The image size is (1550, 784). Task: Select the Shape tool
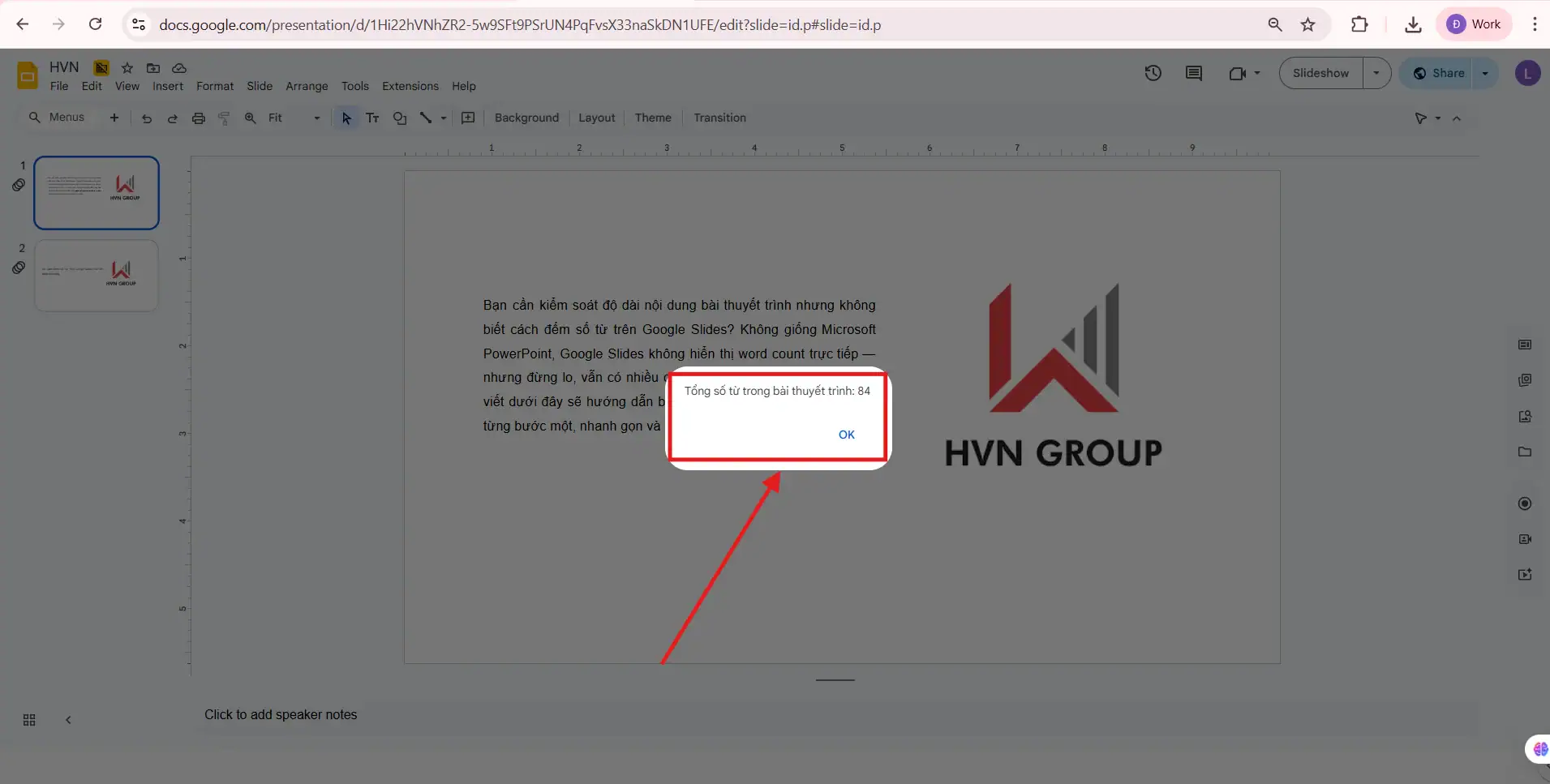399,118
